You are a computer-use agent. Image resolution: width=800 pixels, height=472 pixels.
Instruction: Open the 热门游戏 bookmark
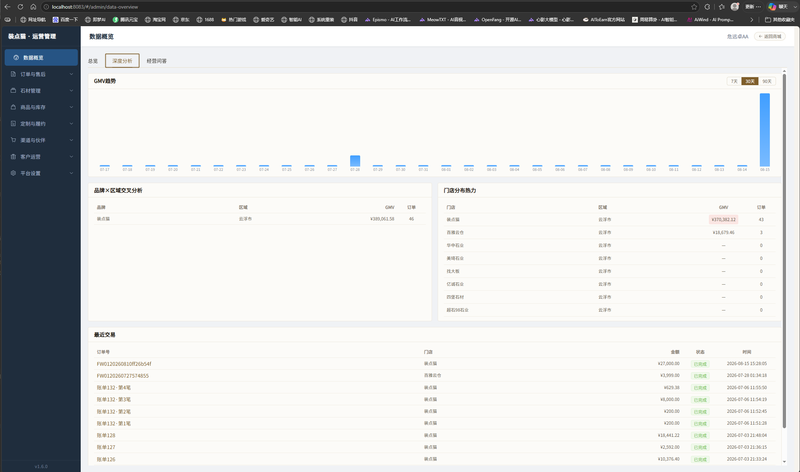pyautogui.click(x=233, y=19)
